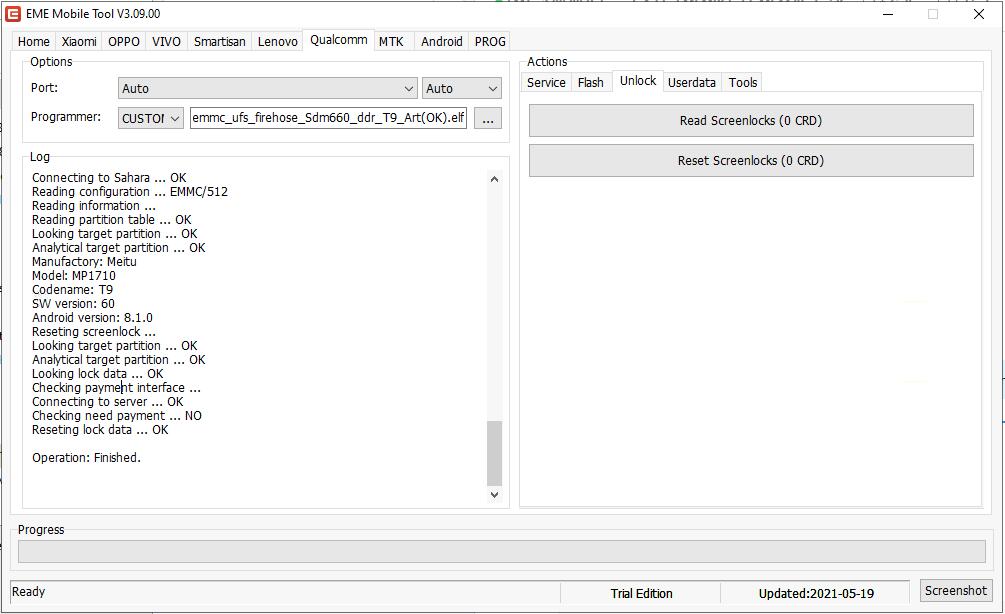Open the CUSTOM programmer type dropdown

pos(151,119)
